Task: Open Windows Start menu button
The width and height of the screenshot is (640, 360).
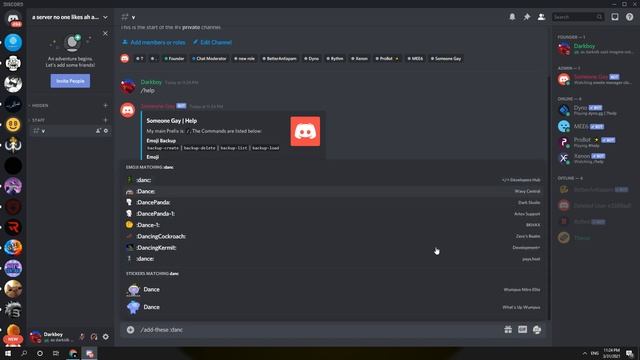Action: click(7, 353)
